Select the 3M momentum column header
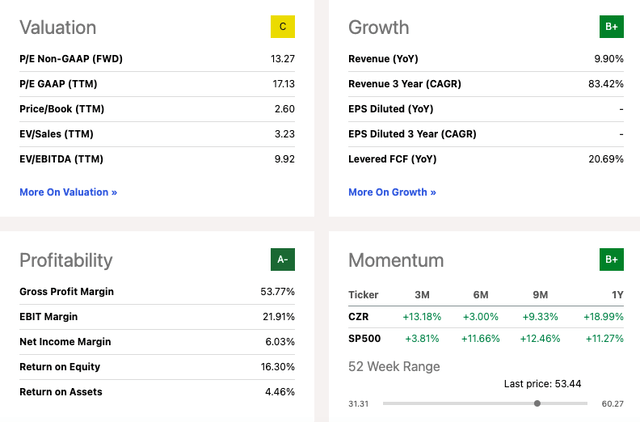 click(422, 295)
